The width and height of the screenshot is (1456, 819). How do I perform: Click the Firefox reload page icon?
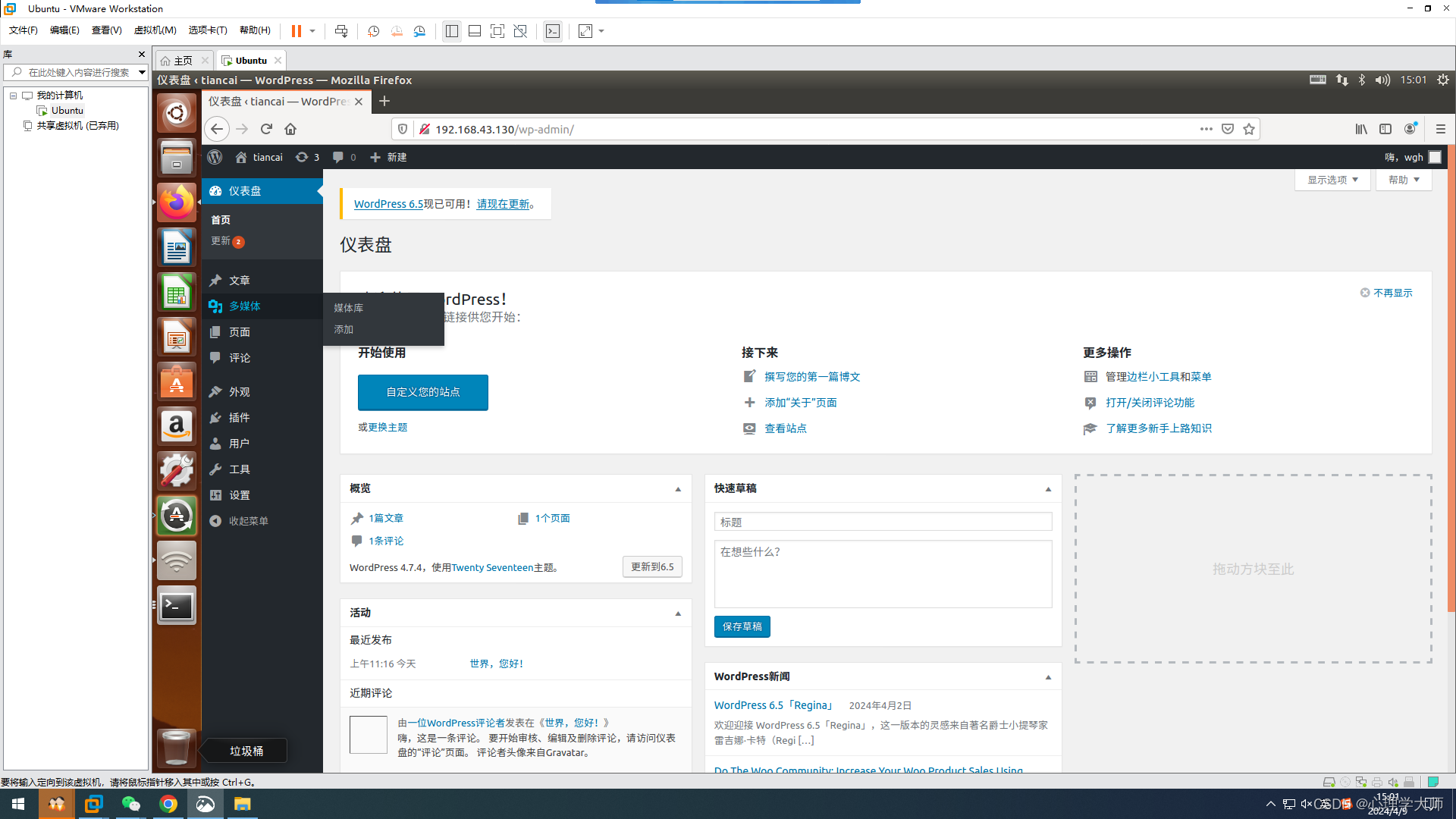266,129
